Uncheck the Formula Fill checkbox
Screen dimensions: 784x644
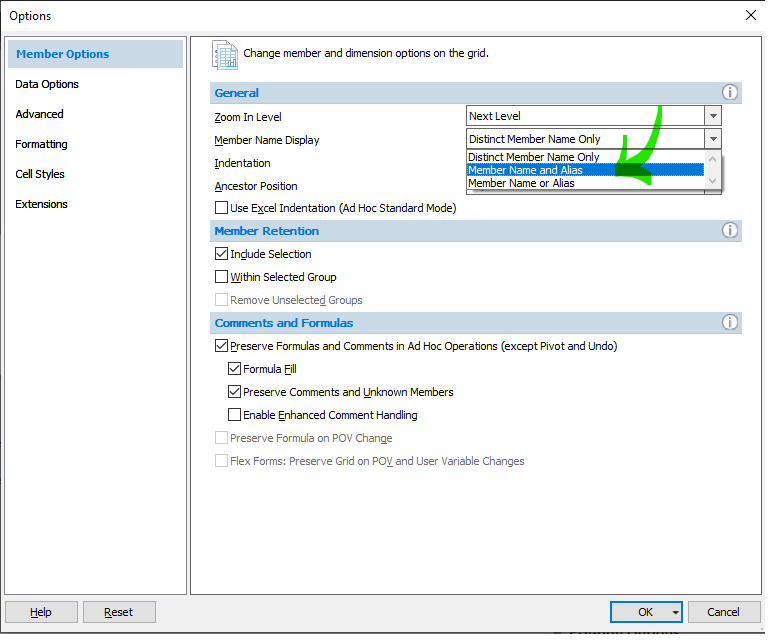[x=234, y=368]
